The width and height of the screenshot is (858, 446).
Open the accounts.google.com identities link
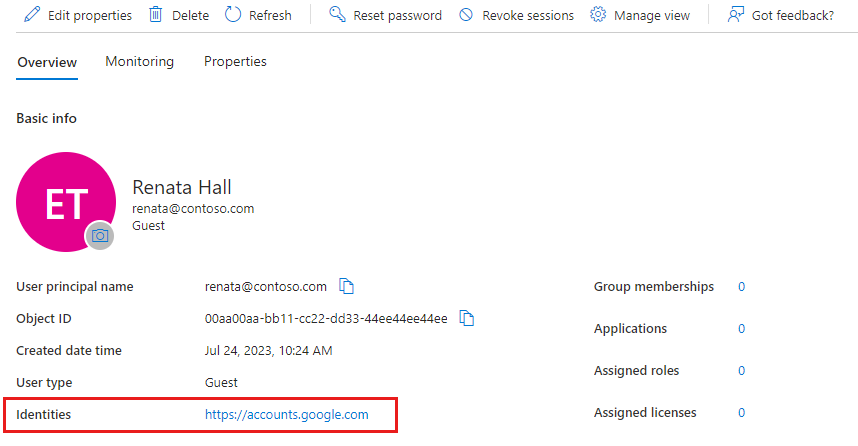[287, 414]
